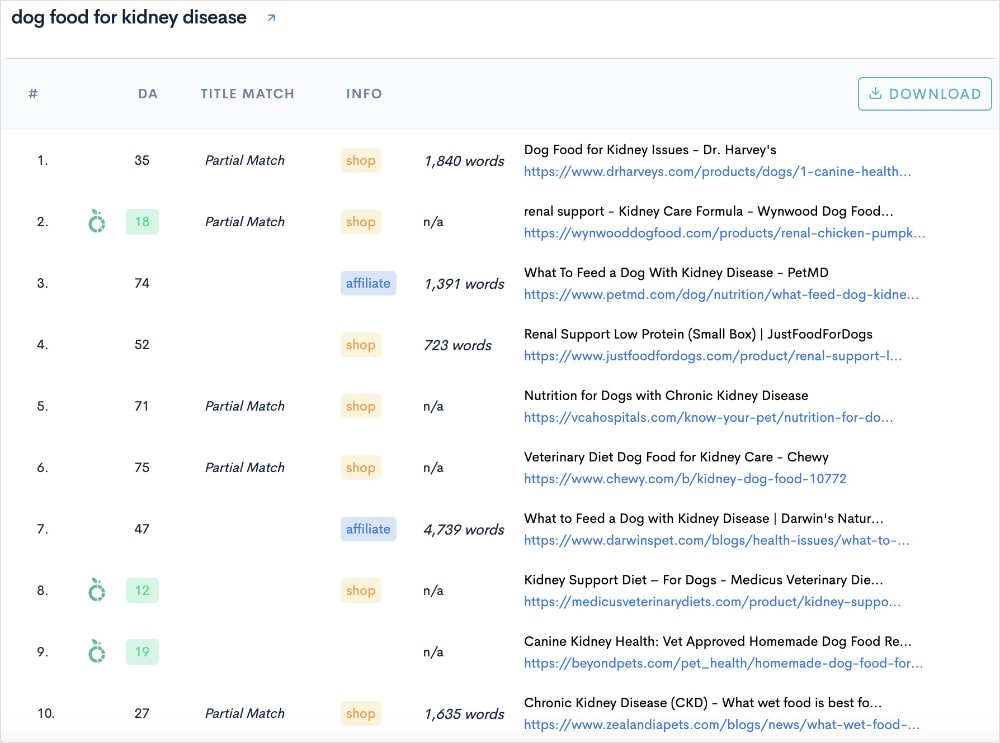This screenshot has width=1000, height=743.
Task: Click the TITLE MATCH column header
Action: pyautogui.click(x=247, y=93)
